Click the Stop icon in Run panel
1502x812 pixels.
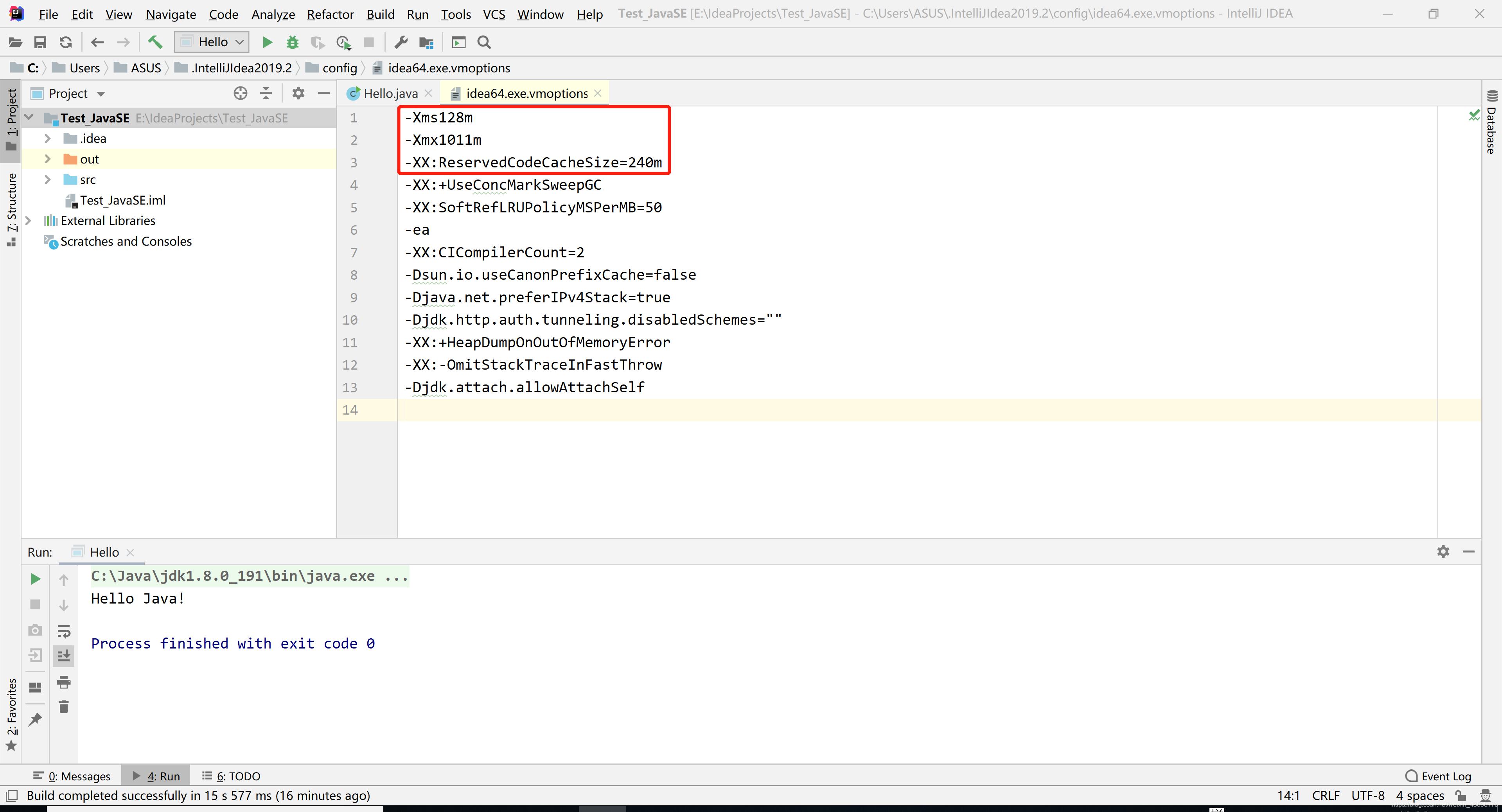coord(35,604)
